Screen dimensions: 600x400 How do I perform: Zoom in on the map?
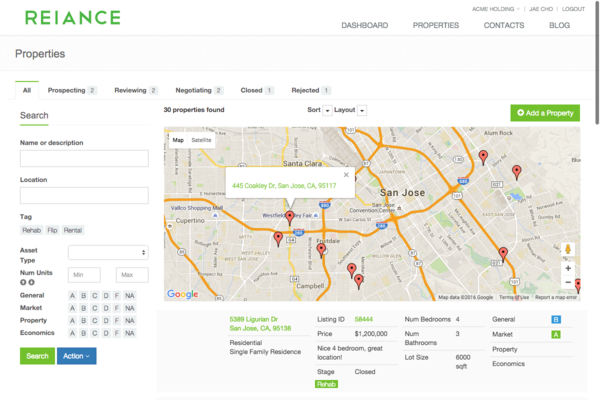[x=568, y=268]
